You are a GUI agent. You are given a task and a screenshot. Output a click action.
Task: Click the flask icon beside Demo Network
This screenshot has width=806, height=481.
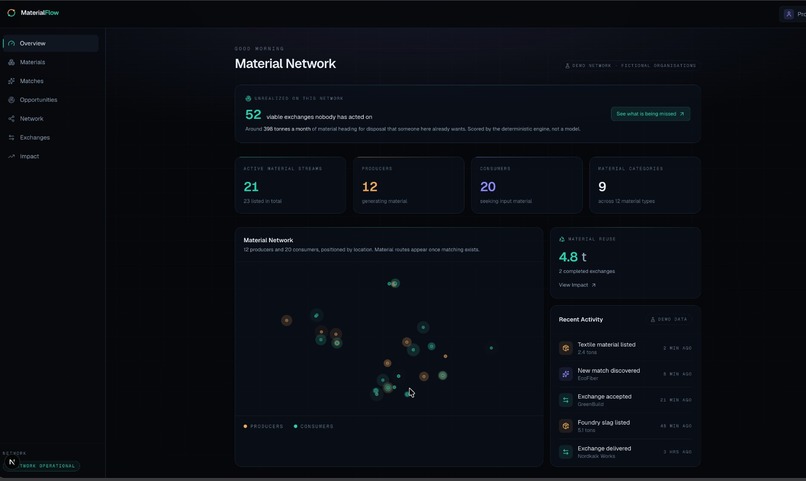coord(567,66)
